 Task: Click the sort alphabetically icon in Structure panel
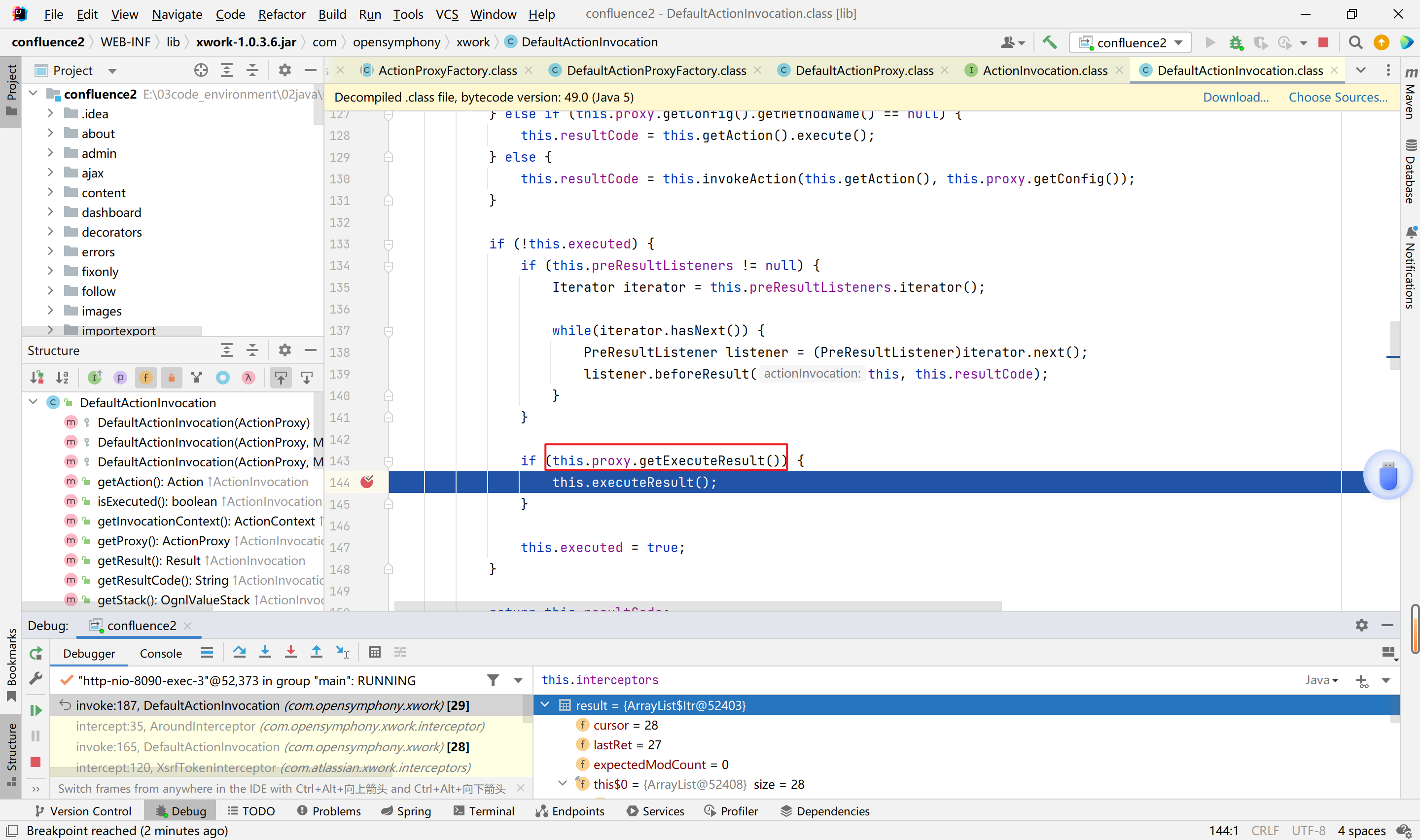[61, 377]
